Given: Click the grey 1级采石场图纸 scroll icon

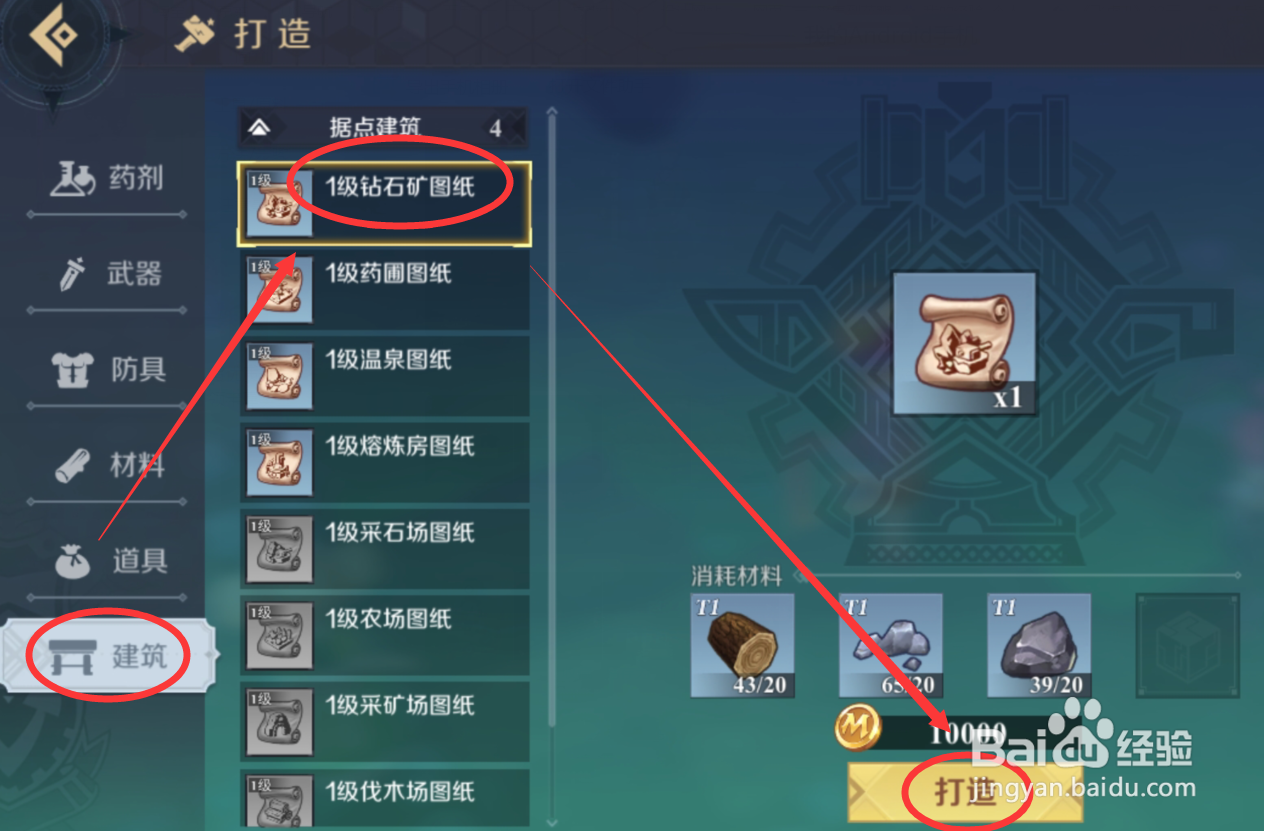Looking at the screenshot, I should (x=280, y=550).
